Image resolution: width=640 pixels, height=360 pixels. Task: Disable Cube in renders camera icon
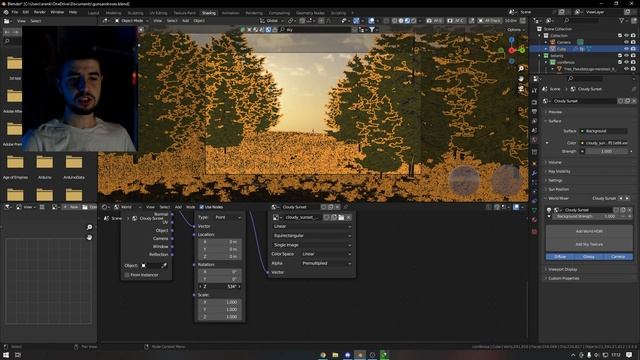[633, 49]
